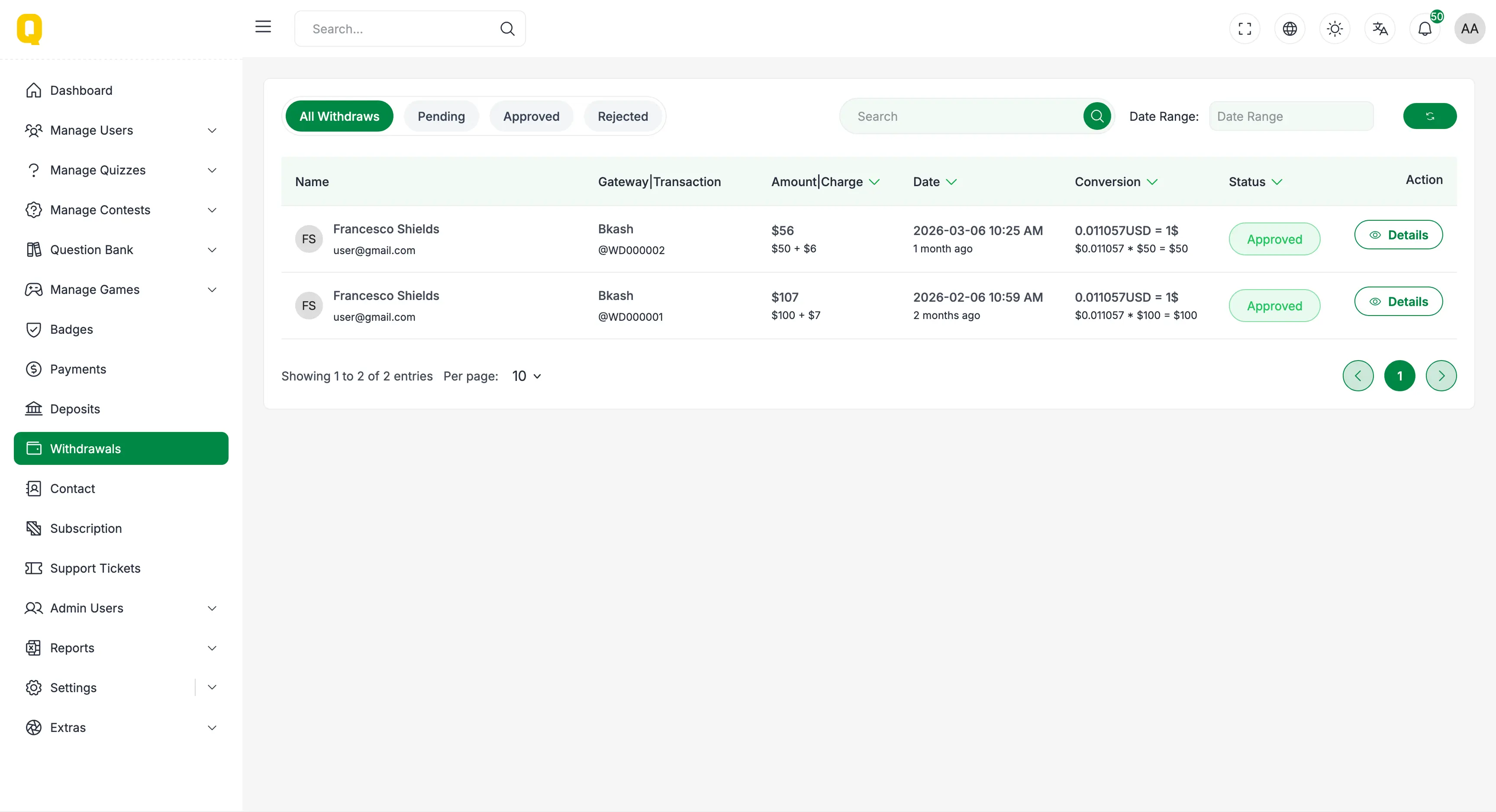Click the fullscreen toggle icon
Image resolution: width=1496 pixels, height=812 pixels.
coord(1245,29)
